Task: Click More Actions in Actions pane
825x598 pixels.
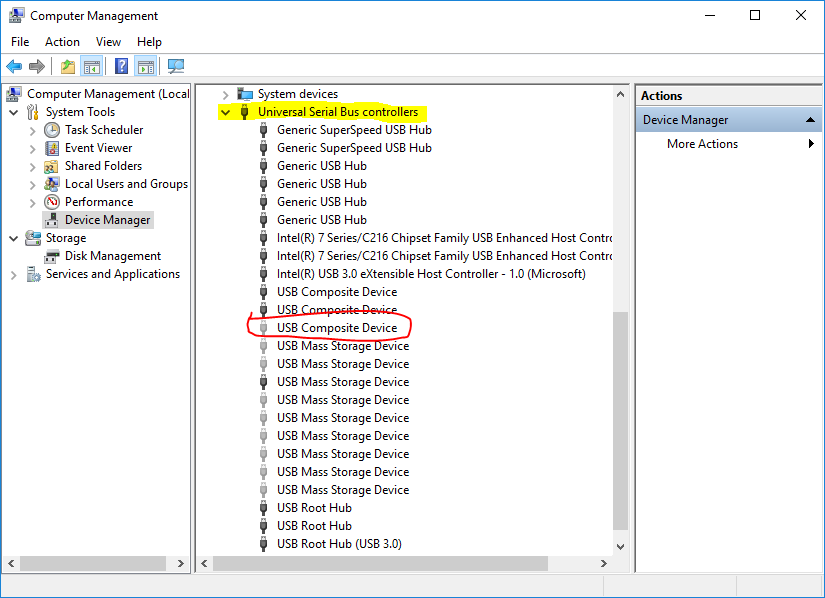Action: point(702,144)
